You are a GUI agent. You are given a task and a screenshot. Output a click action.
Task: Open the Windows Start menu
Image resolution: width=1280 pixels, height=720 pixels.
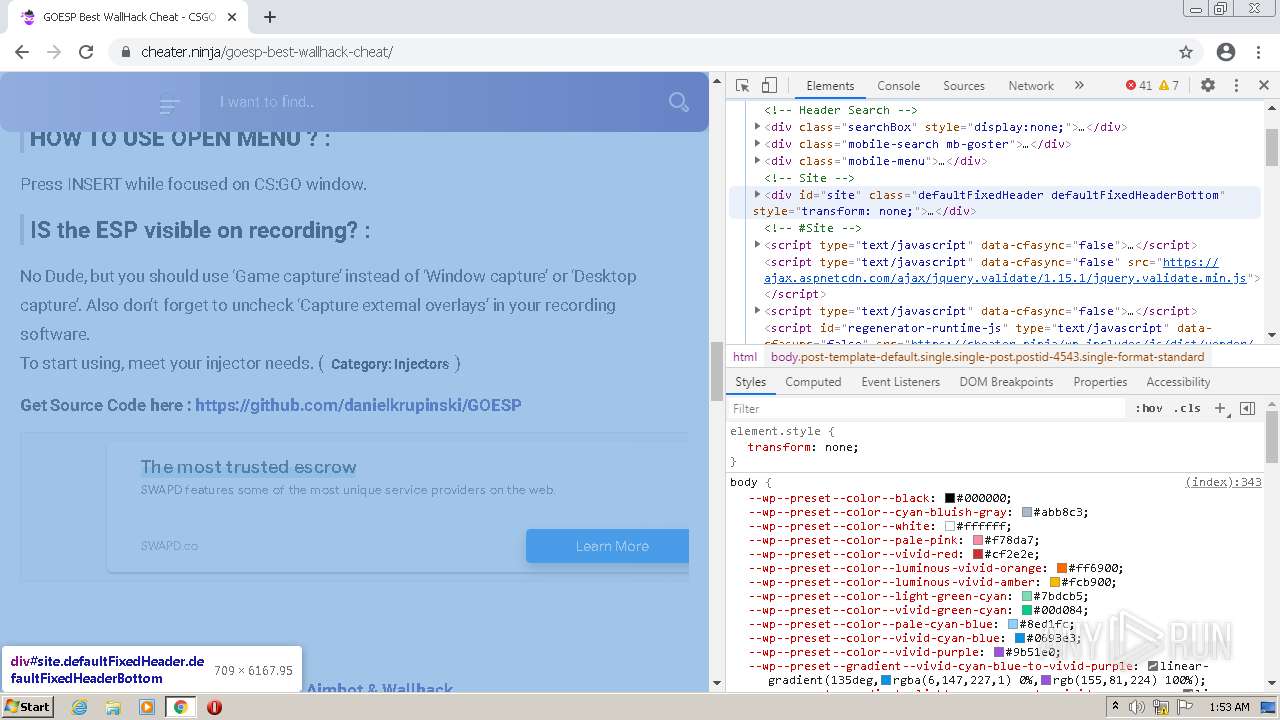tap(28, 707)
